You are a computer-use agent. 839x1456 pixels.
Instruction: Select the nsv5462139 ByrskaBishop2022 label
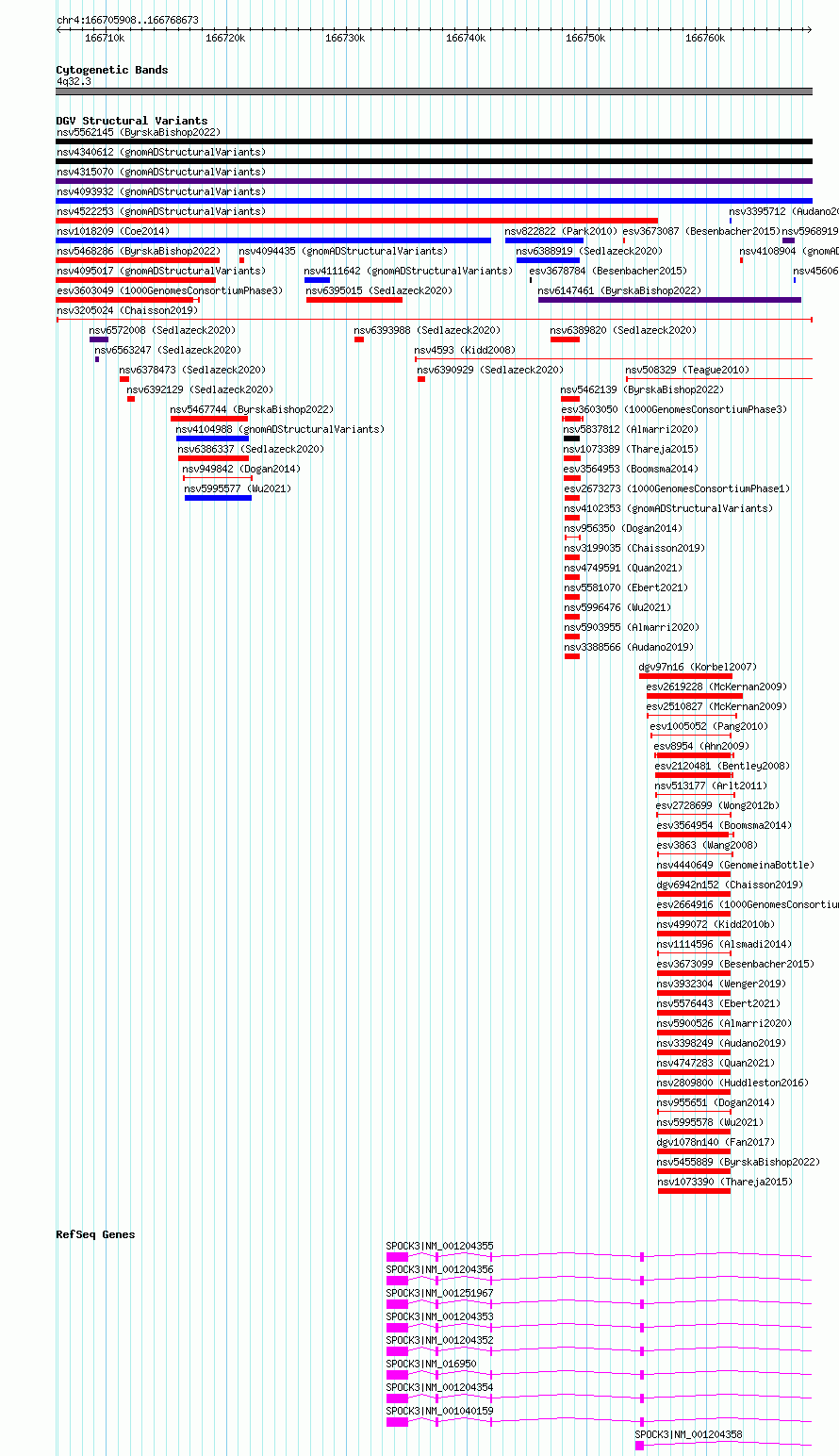(x=643, y=390)
